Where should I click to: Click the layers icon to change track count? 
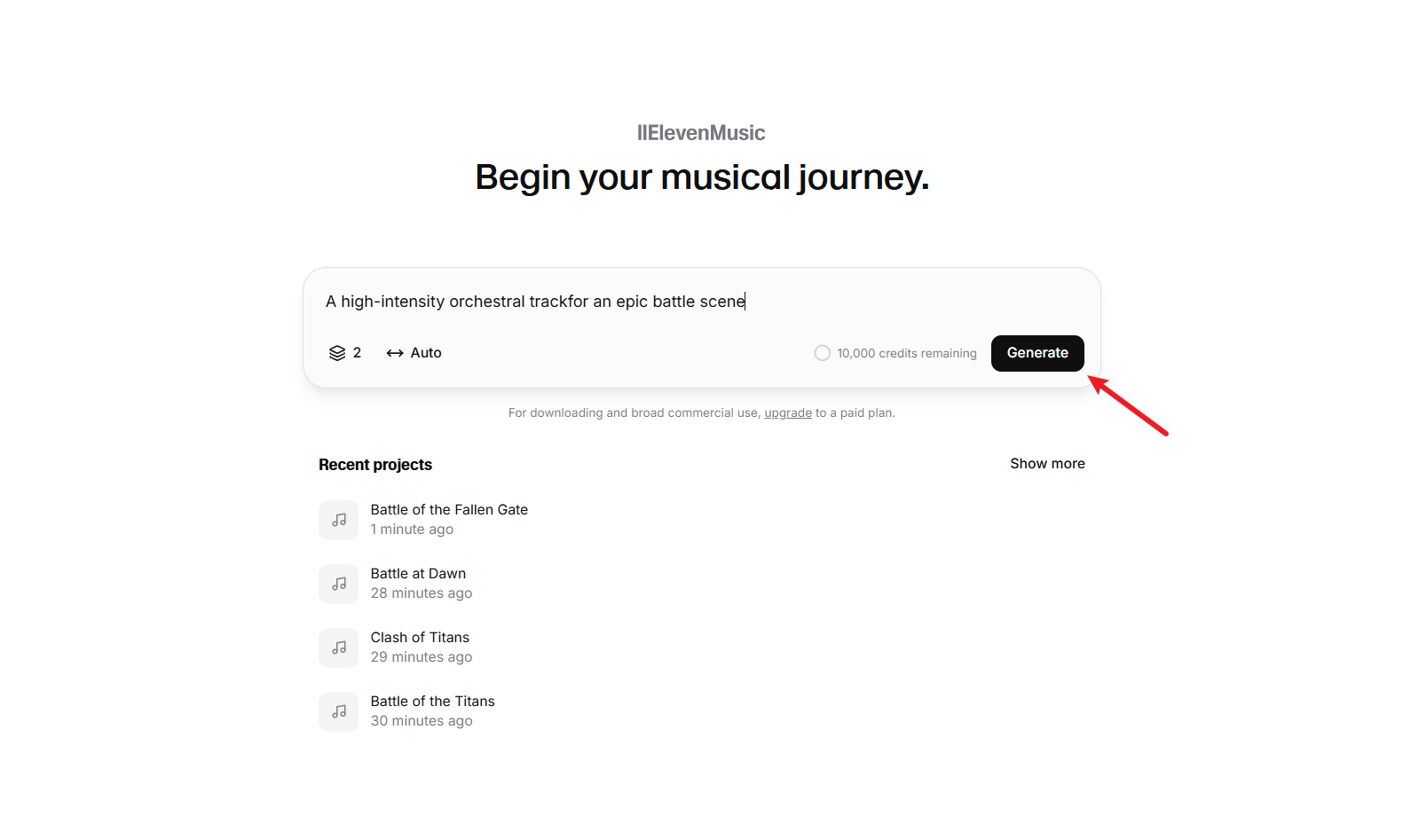(x=335, y=352)
